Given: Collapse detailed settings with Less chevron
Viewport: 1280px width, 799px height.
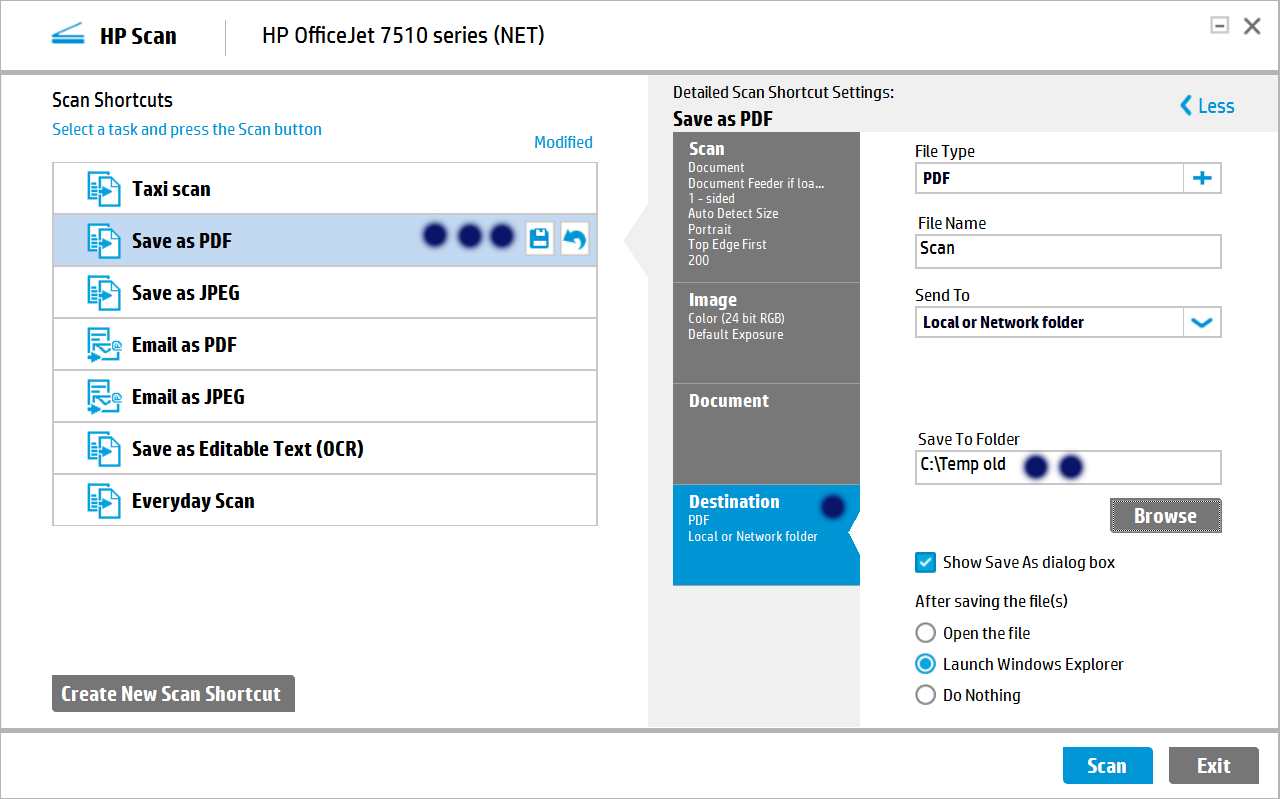Looking at the screenshot, I should coord(1186,106).
